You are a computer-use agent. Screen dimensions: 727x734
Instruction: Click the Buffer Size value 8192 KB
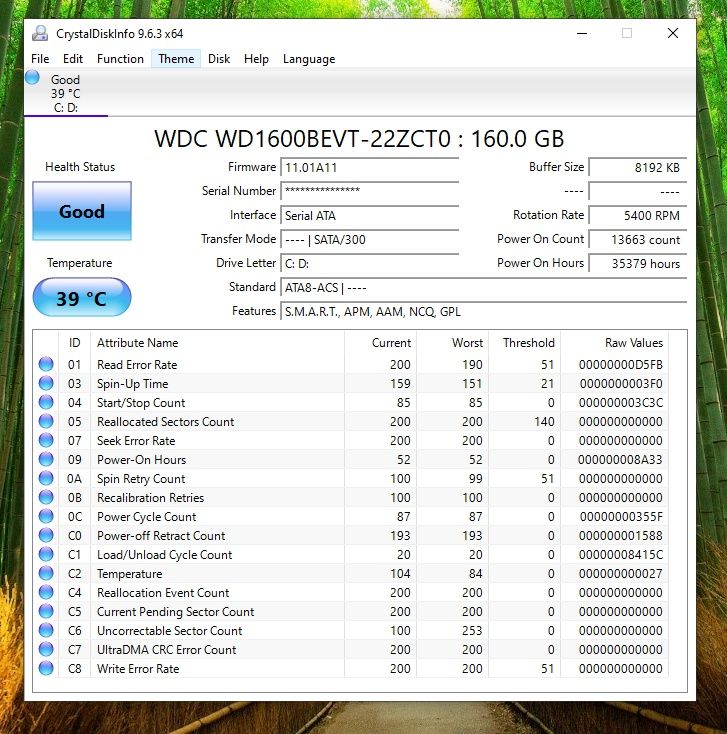(x=638, y=168)
